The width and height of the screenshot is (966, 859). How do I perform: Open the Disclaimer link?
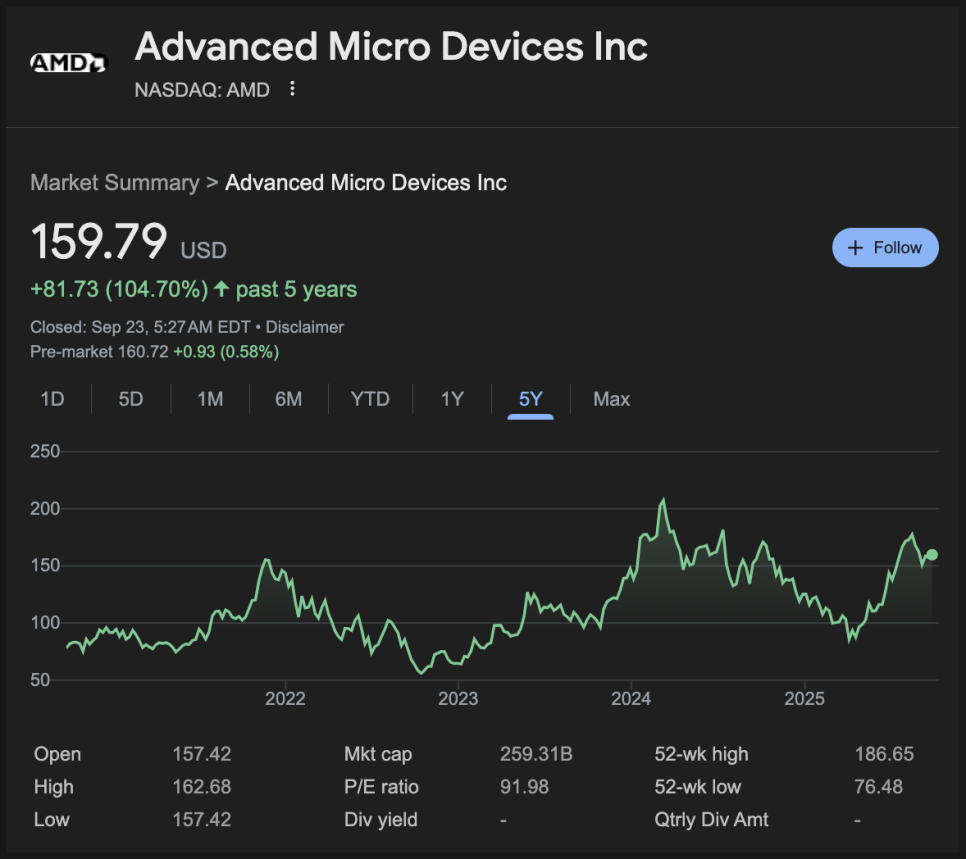304,327
